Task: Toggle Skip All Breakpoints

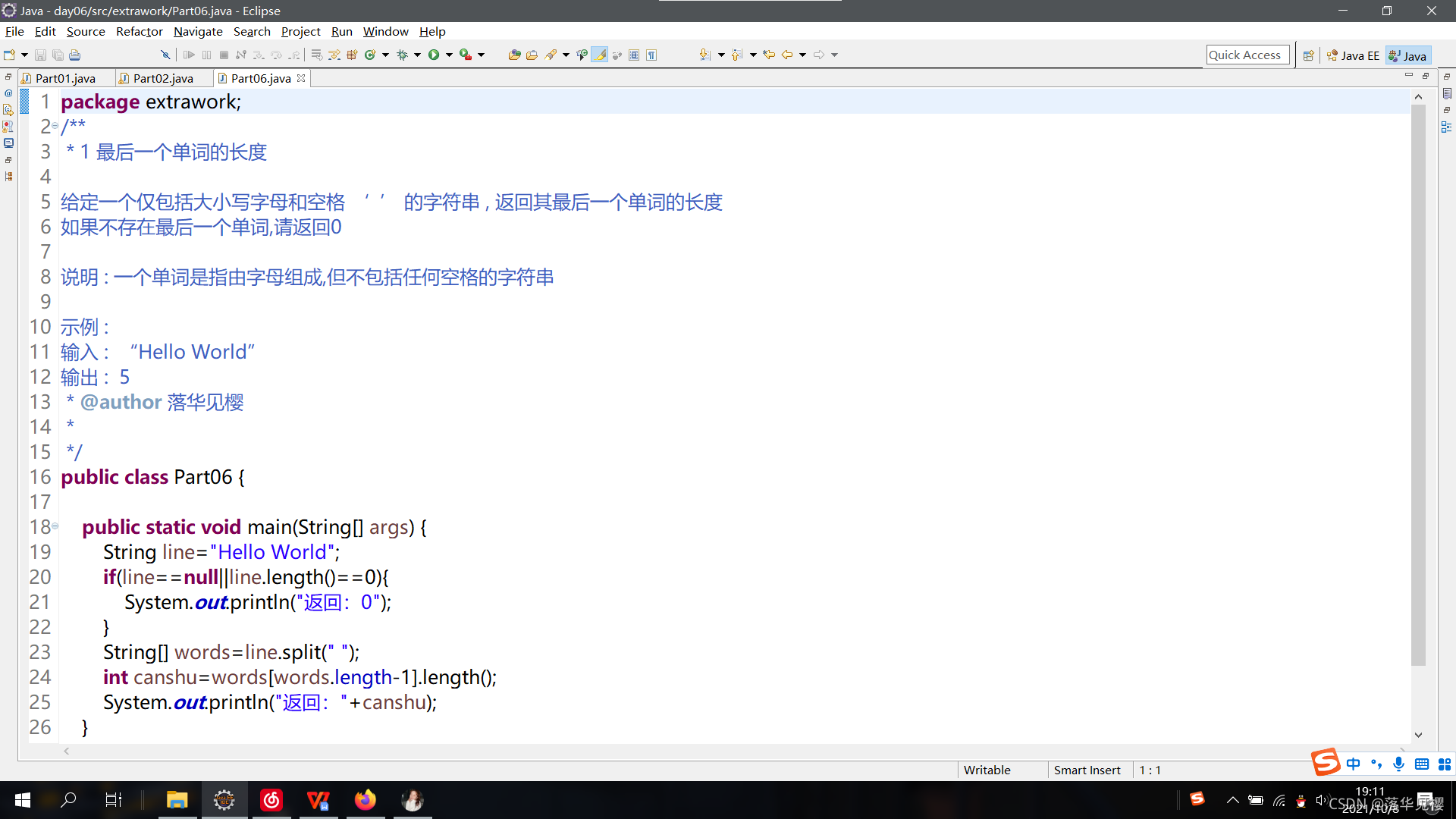Action: 166,55
